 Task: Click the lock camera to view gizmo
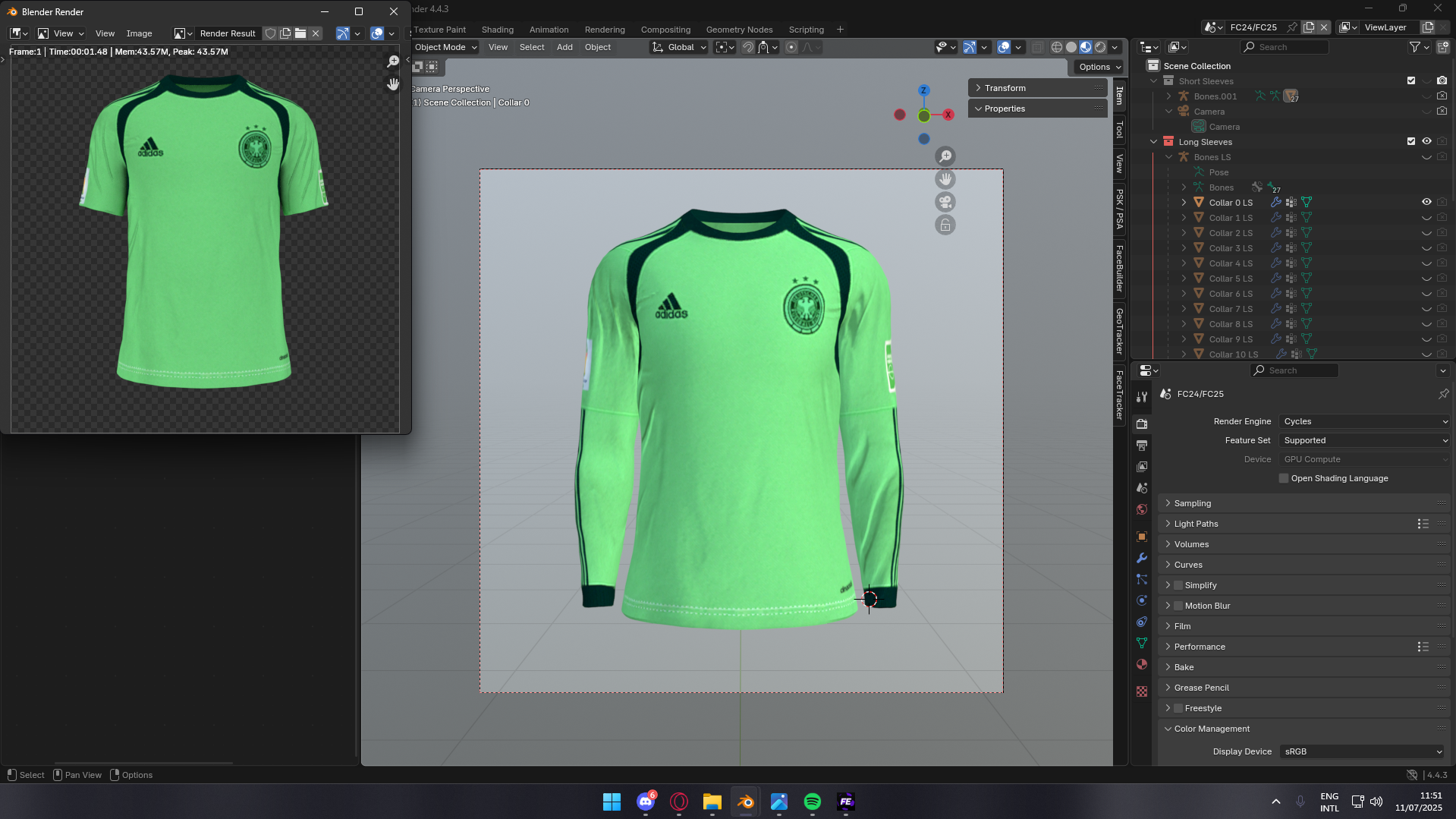click(x=945, y=225)
